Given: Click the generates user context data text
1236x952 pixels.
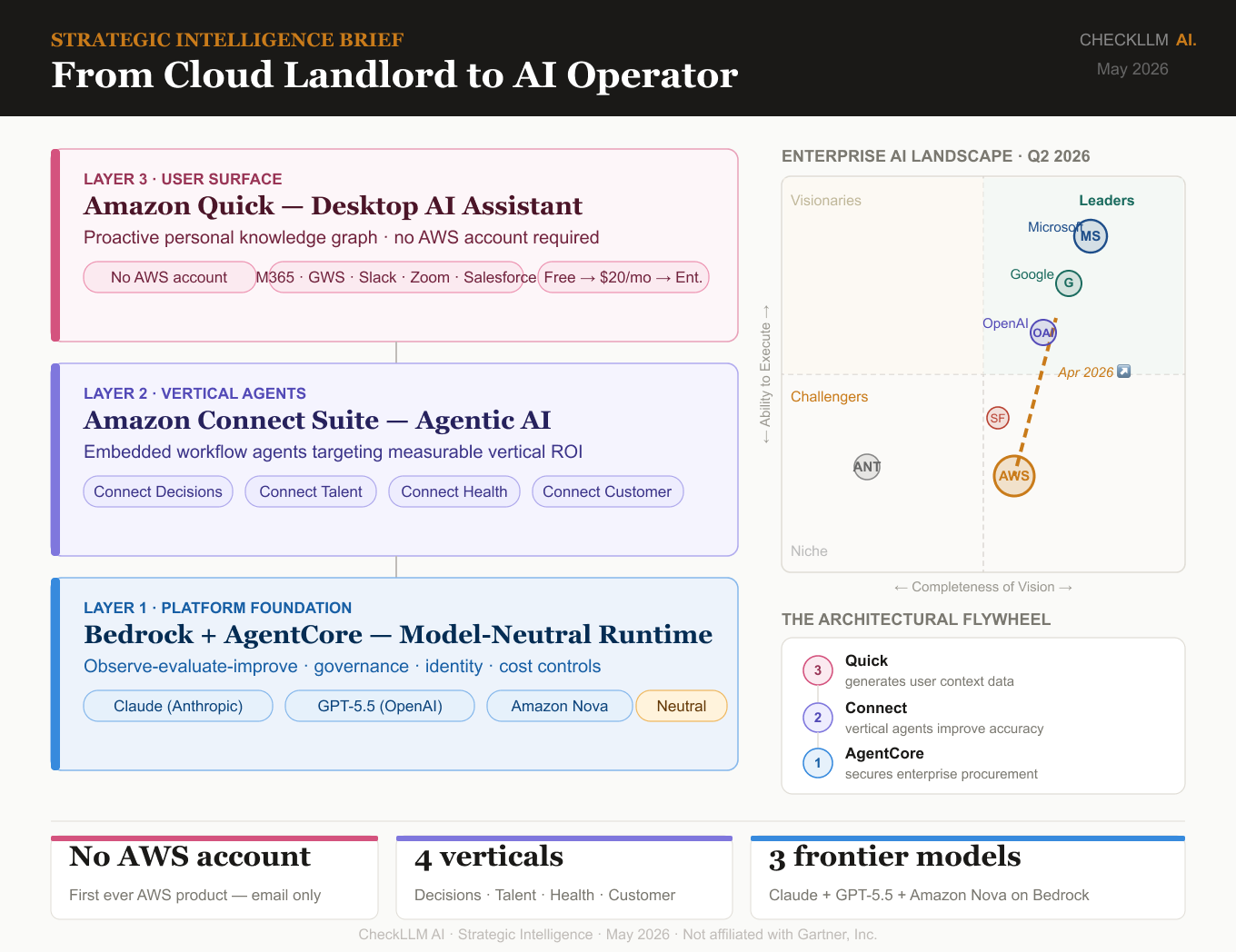Looking at the screenshot, I should tap(930, 681).
